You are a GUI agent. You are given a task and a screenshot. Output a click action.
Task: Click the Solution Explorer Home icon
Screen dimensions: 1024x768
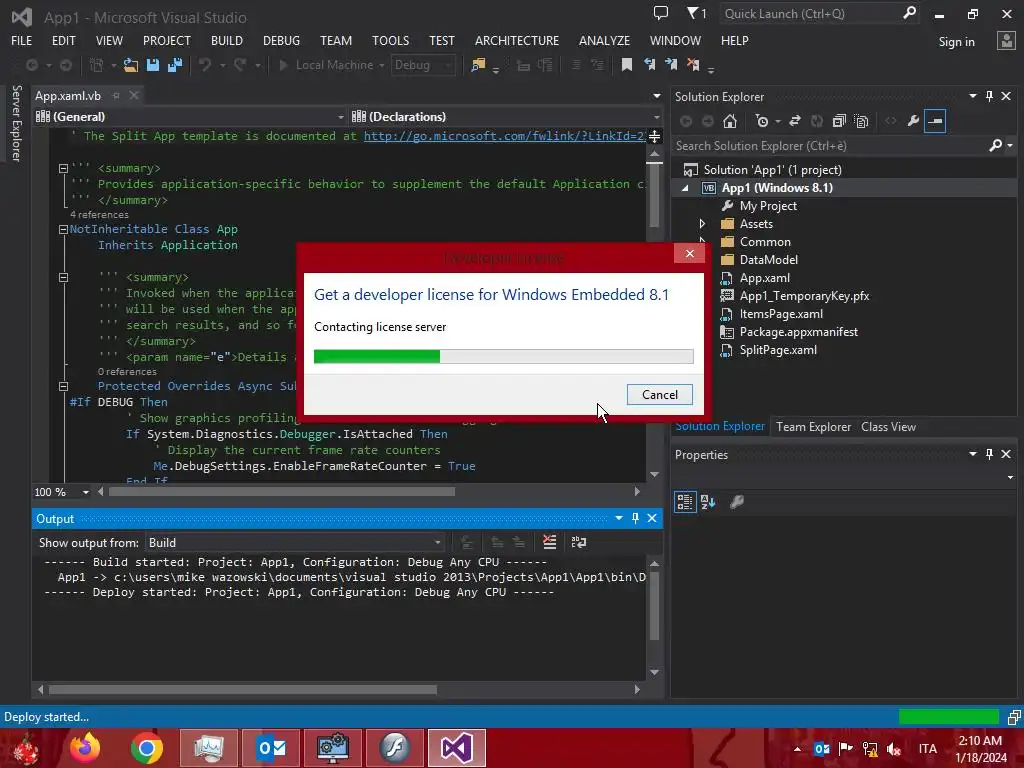tap(730, 121)
